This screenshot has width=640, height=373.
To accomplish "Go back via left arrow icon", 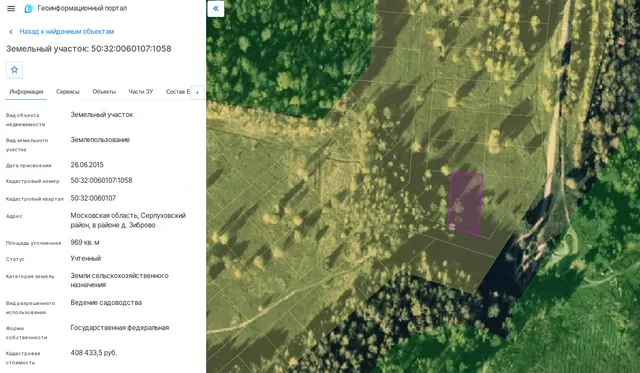I will [11, 31].
